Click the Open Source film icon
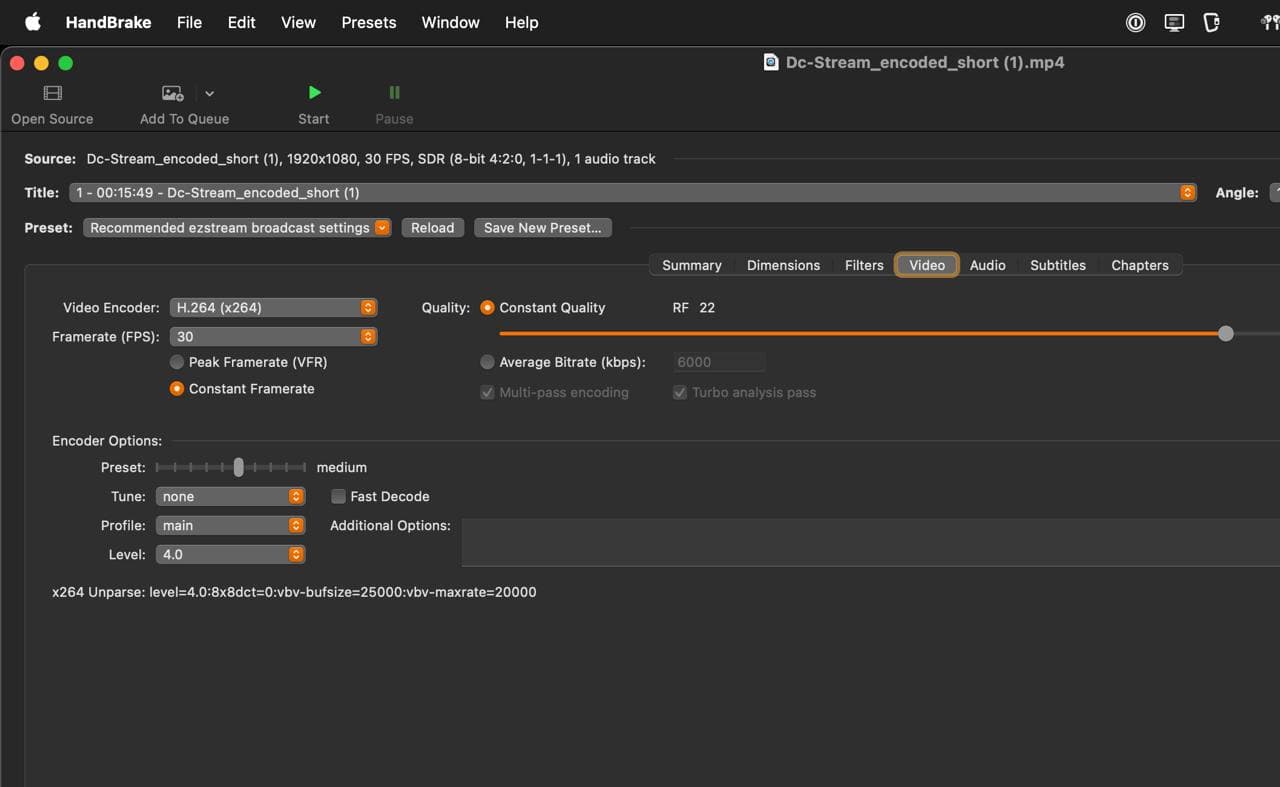Screen dimensions: 1280x787 pos(52,93)
